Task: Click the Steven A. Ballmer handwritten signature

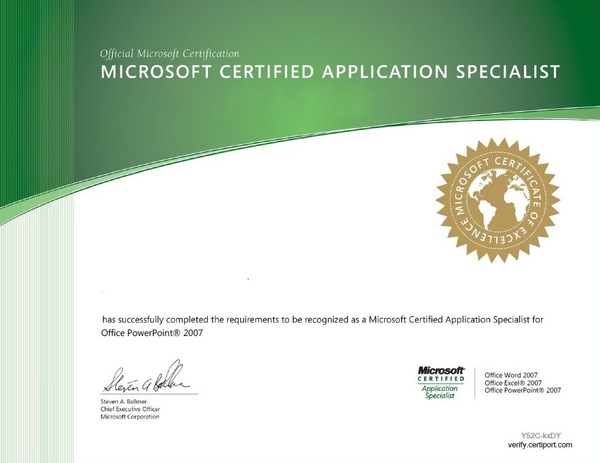Action: pos(145,377)
